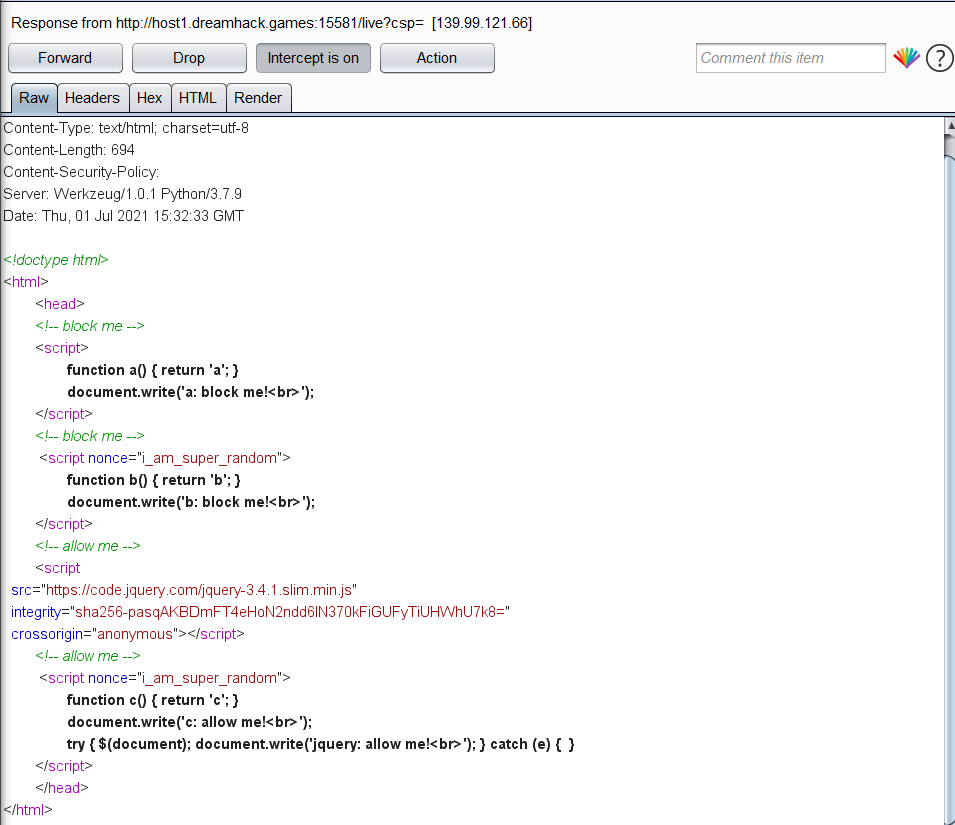
Task: Click the try $(document) jquery line
Action: click(320, 744)
